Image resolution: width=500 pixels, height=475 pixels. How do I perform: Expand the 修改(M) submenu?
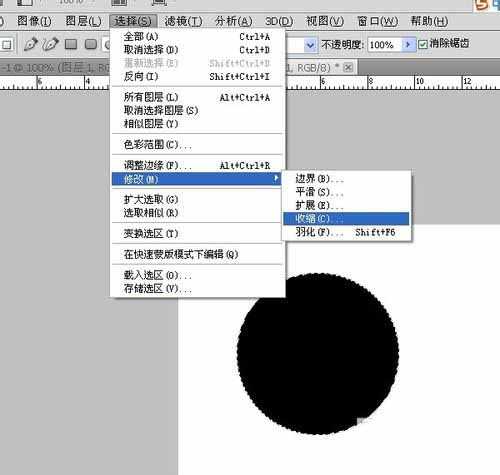point(197,179)
